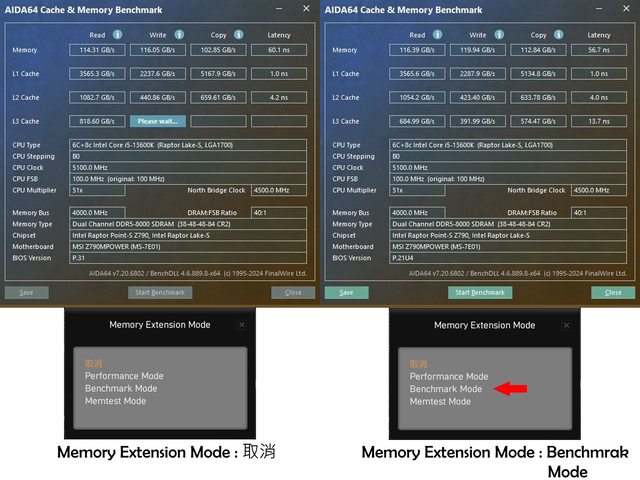This screenshot has height=480, width=640.
Task: Click the Read info icon in left window
Action: pyautogui.click(x=118, y=34)
